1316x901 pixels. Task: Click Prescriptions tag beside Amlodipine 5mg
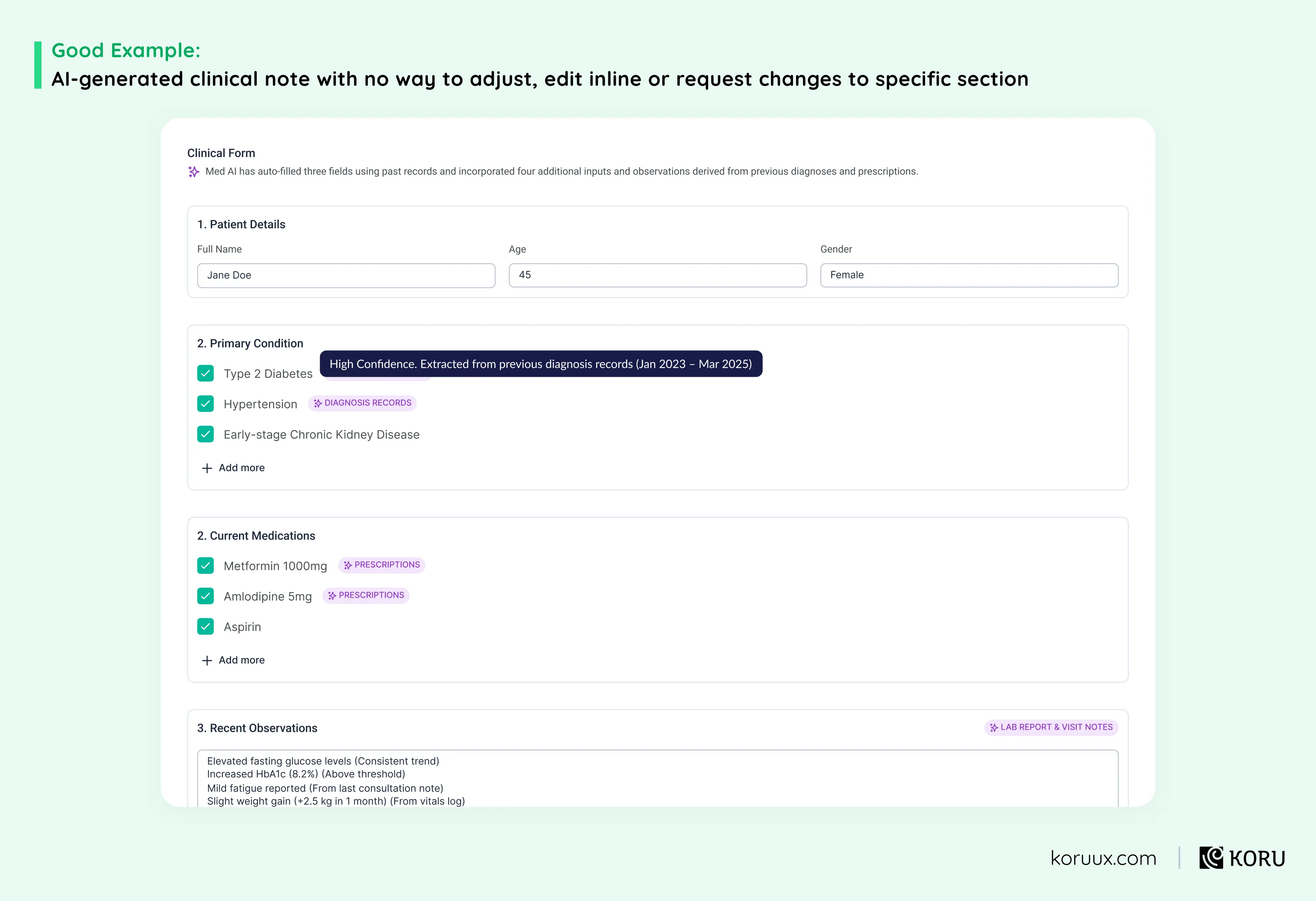point(366,596)
